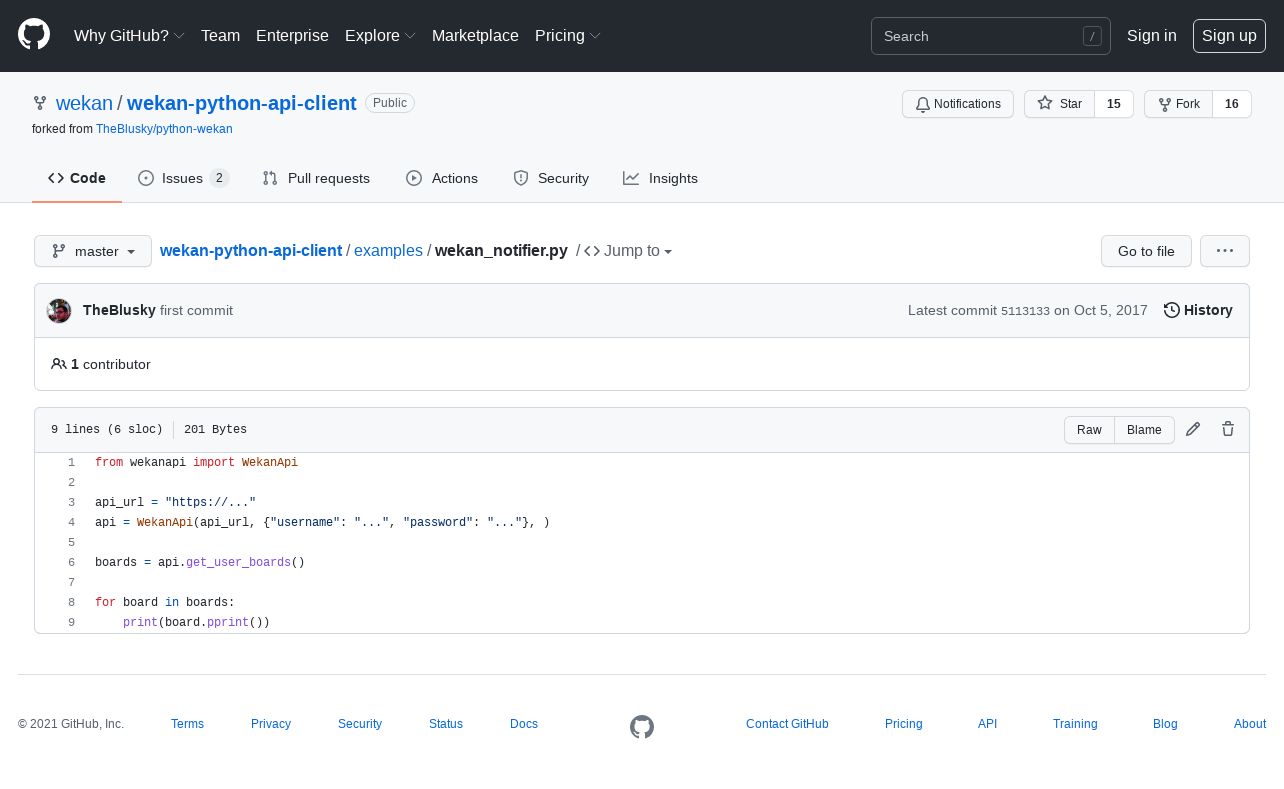Open the Blog footer link
Viewport: 1284px width, 789px height.
[1165, 724]
